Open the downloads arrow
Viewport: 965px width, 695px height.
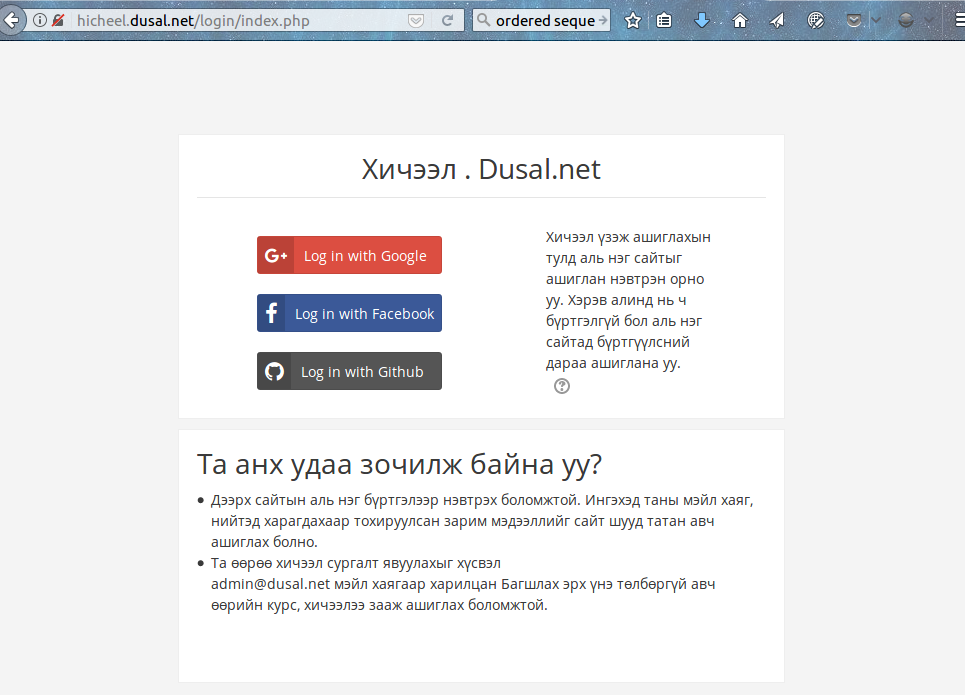702,21
